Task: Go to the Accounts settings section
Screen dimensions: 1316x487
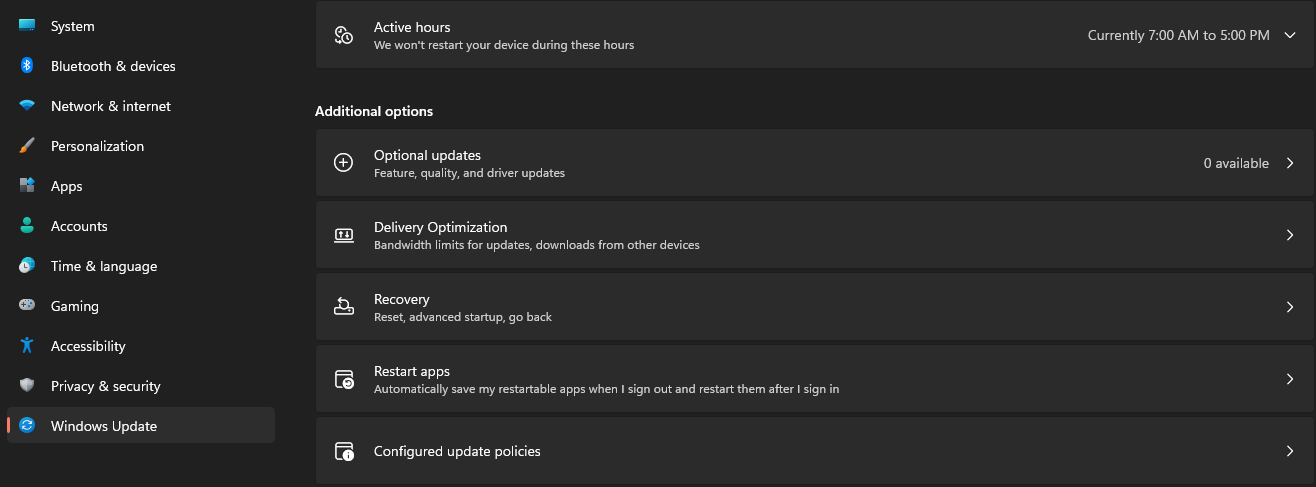Action: click(79, 226)
